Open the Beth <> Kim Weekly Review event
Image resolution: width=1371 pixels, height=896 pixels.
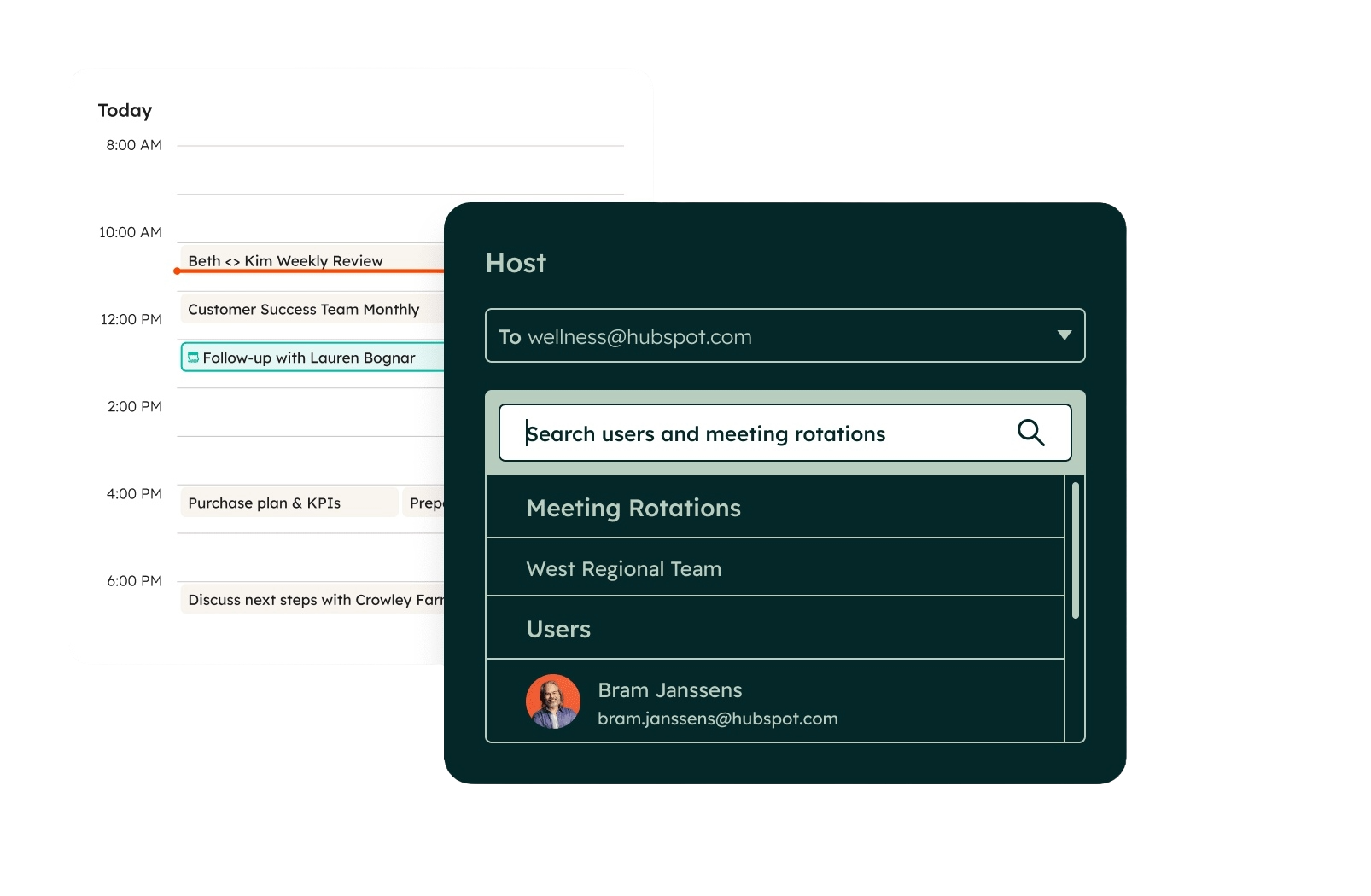(x=285, y=260)
